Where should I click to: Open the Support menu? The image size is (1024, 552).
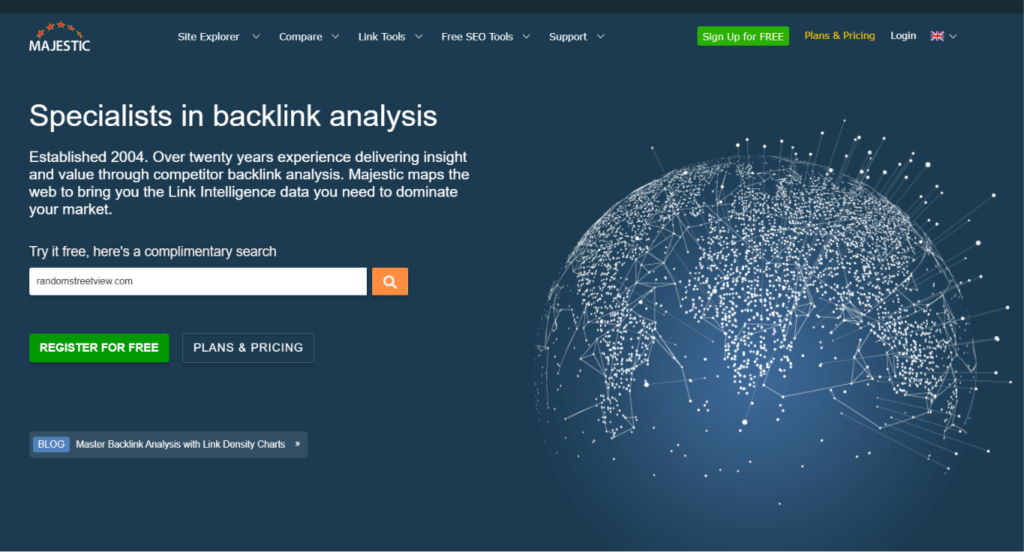coord(568,37)
